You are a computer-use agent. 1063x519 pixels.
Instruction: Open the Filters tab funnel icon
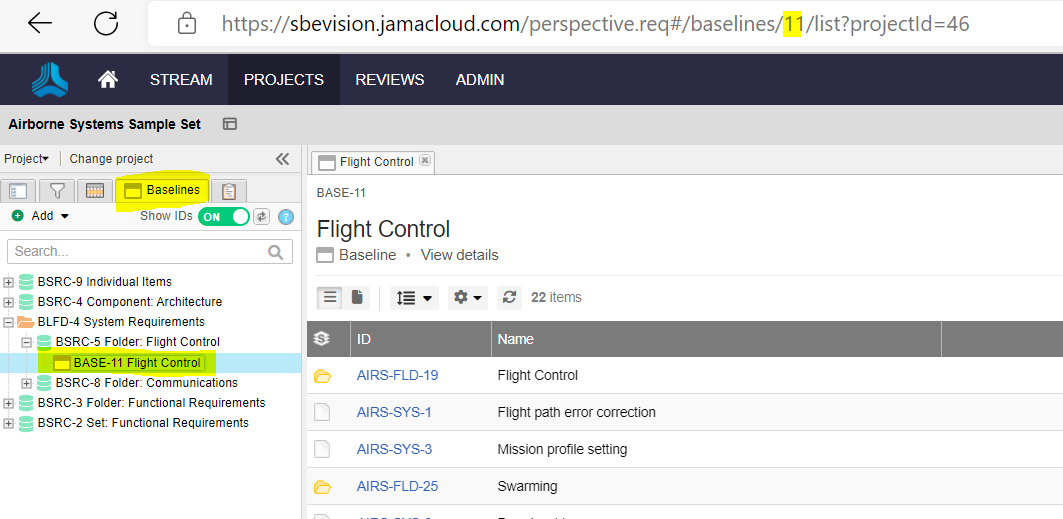click(57, 190)
